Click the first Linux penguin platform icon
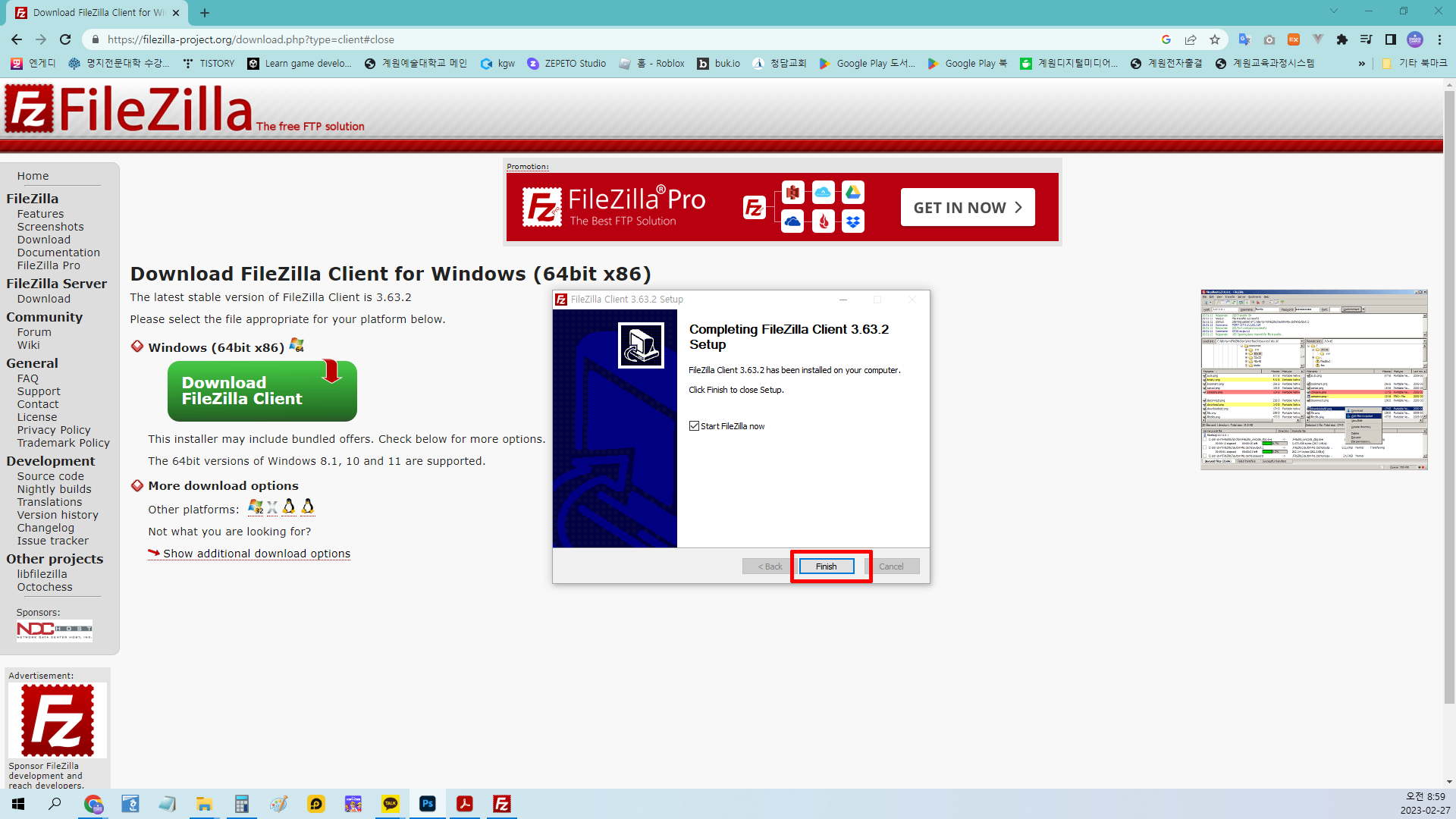1456x819 pixels. 289,507
